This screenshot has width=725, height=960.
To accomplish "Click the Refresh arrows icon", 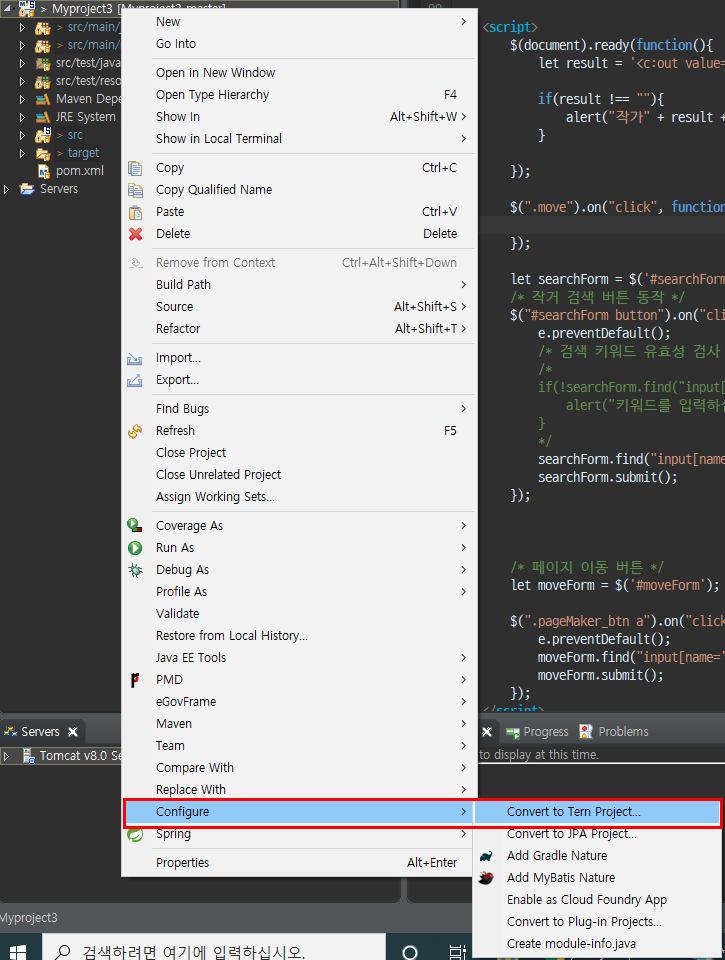I will (x=135, y=431).
